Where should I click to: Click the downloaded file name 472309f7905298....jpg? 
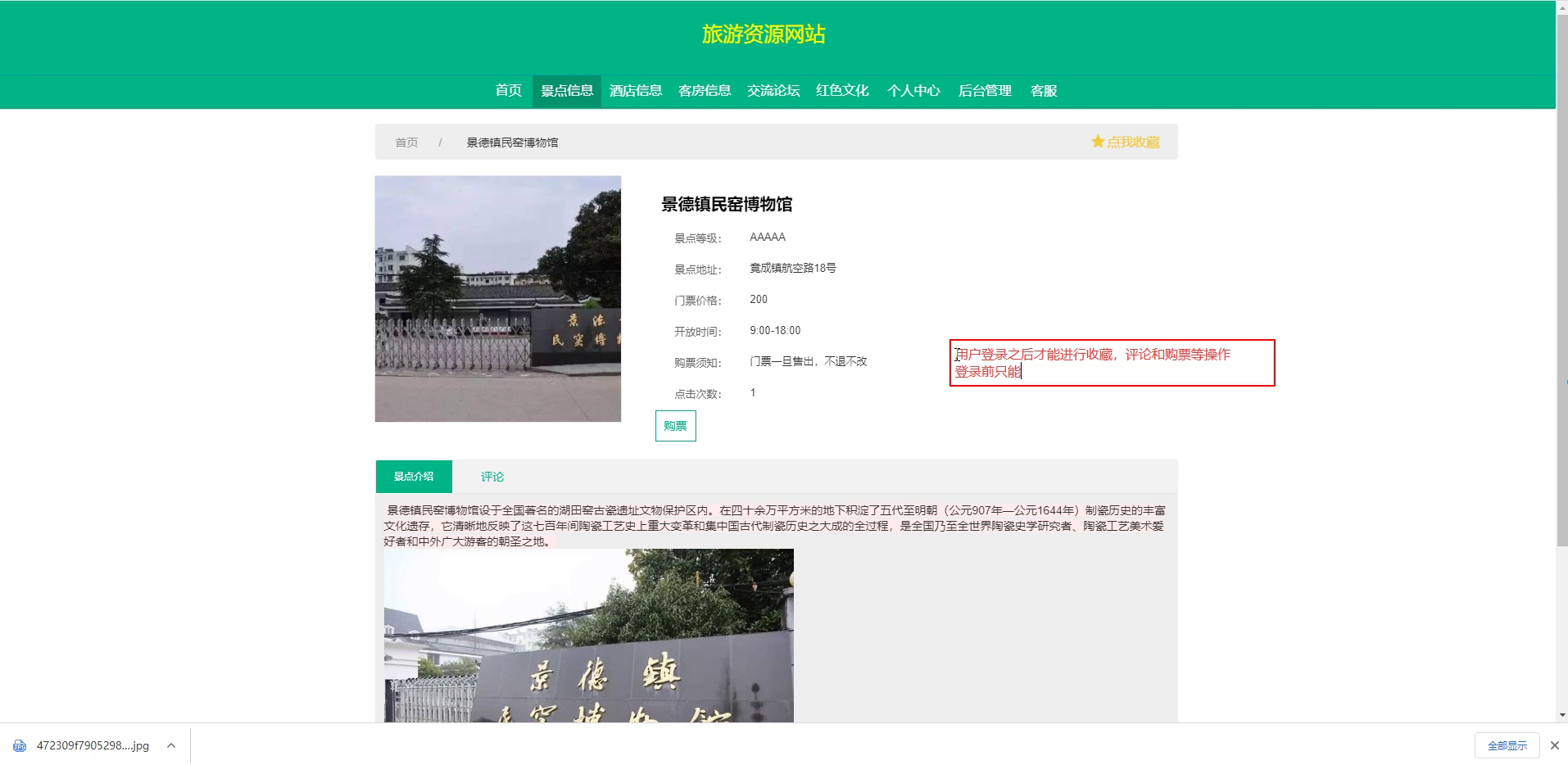tap(93, 745)
